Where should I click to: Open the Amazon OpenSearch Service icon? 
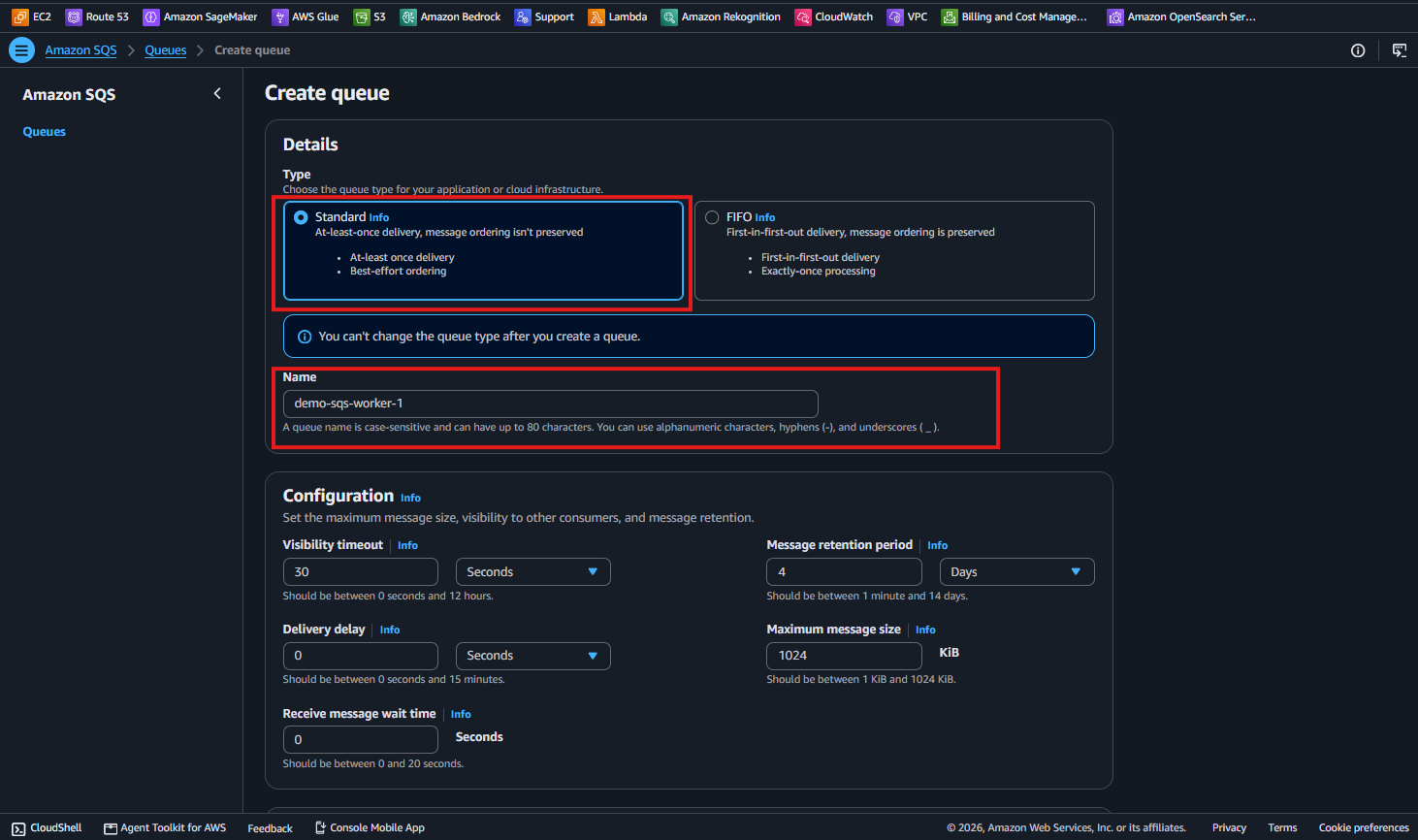click(1115, 16)
